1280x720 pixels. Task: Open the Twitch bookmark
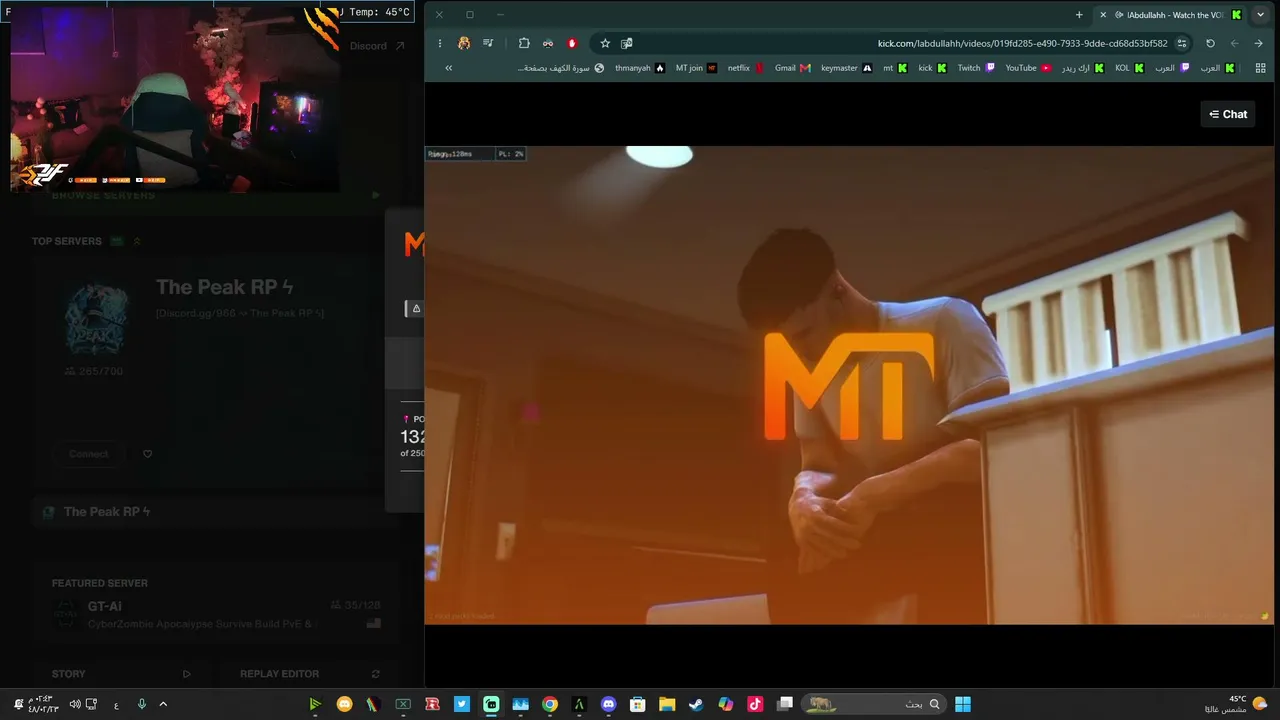coord(976,68)
